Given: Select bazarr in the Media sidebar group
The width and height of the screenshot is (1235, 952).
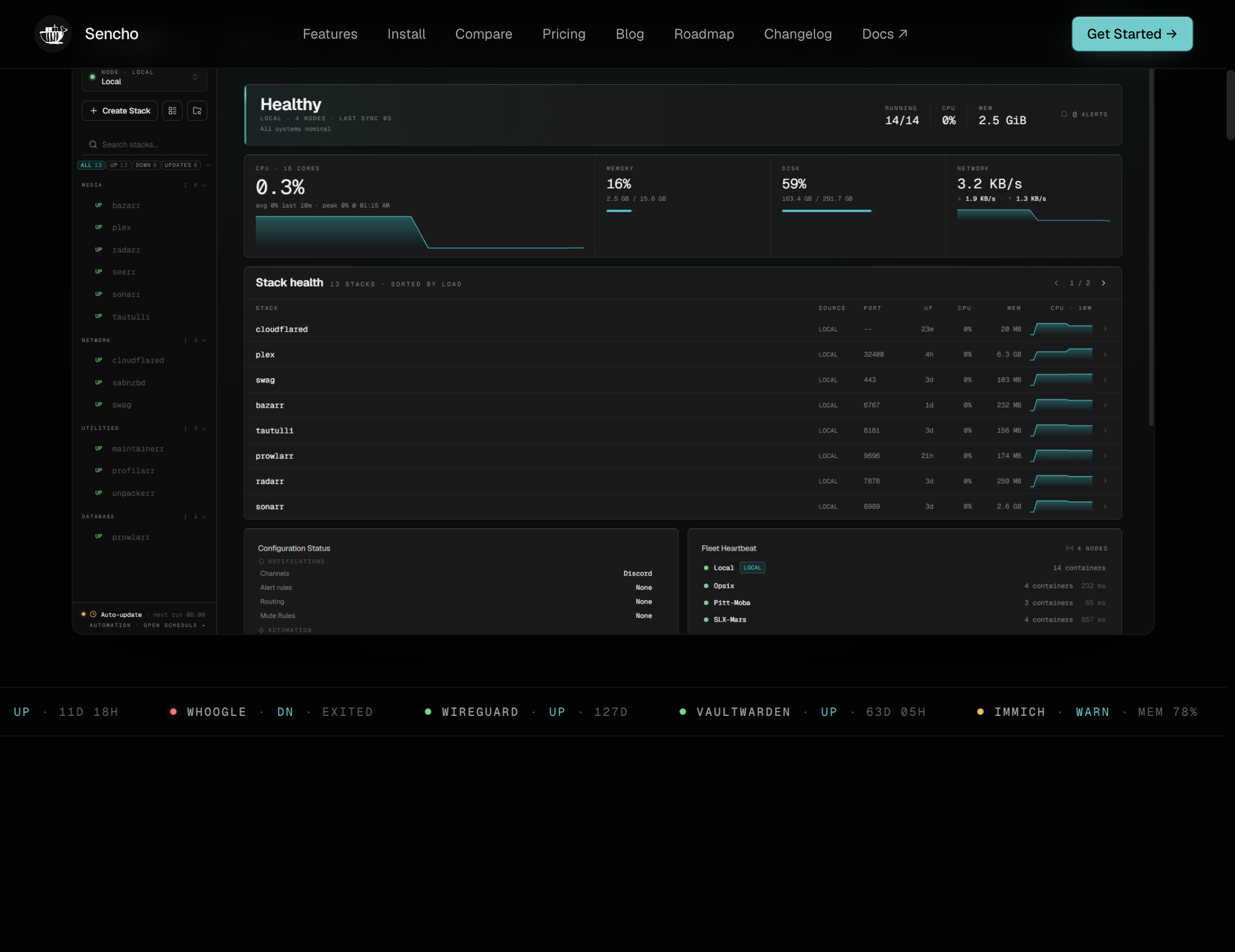Looking at the screenshot, I should [x=126, y=206].
